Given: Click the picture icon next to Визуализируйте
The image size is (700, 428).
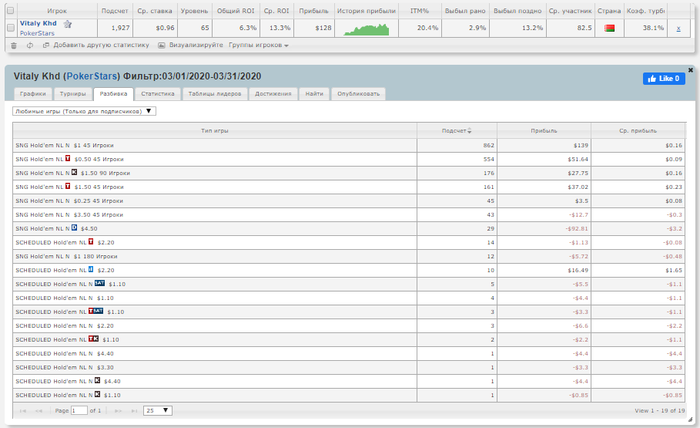Looking at the screenshot, I should click(x=162, y=45).
